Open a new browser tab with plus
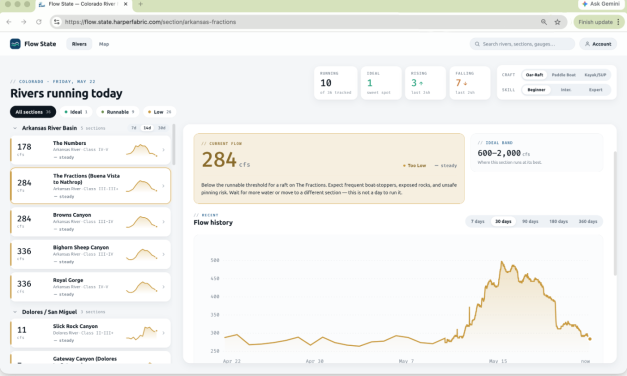 [140, 4]
